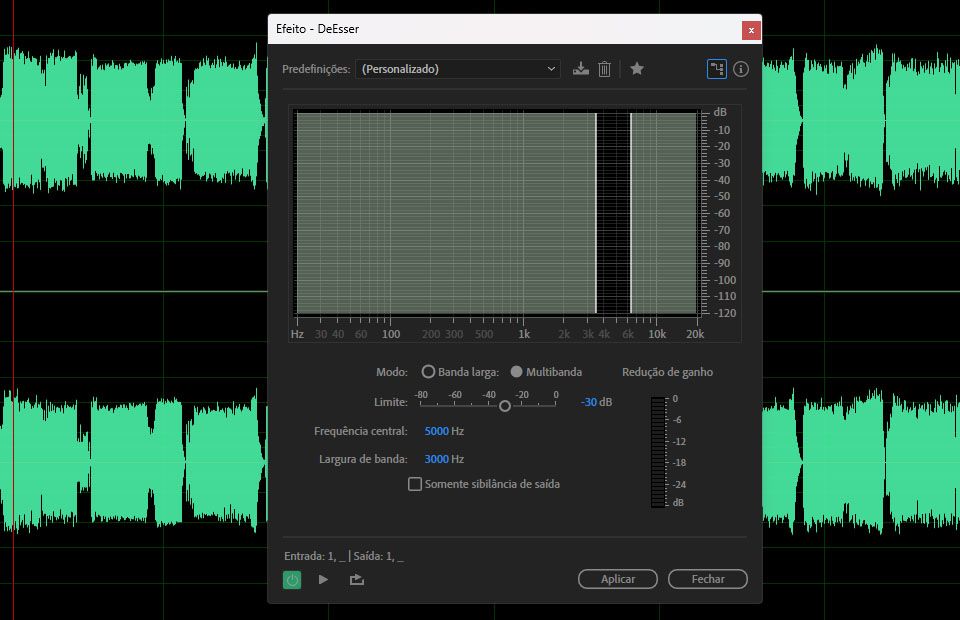Click the Entrada: 1, _ | Saída: 1, _ text
This screenshot has width=960, height=620.
coord(344,556)
